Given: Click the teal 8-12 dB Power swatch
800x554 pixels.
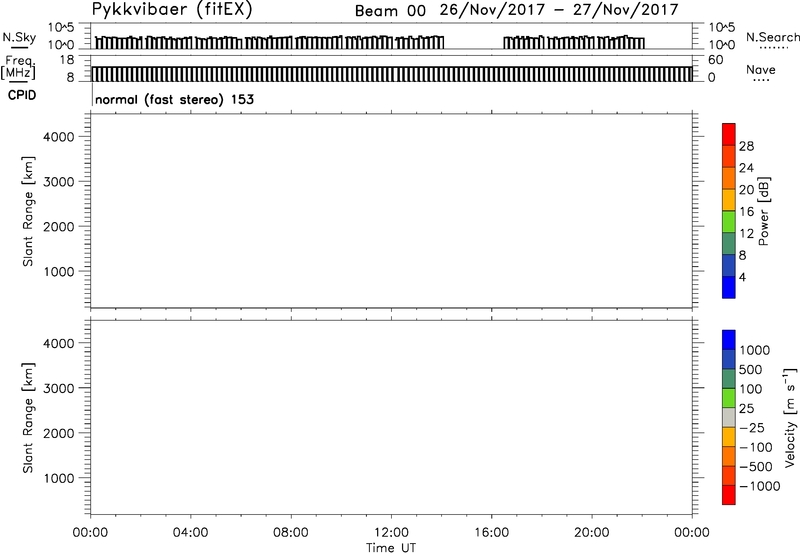Looking at the screenshot, I should click(x=729, y=243).
